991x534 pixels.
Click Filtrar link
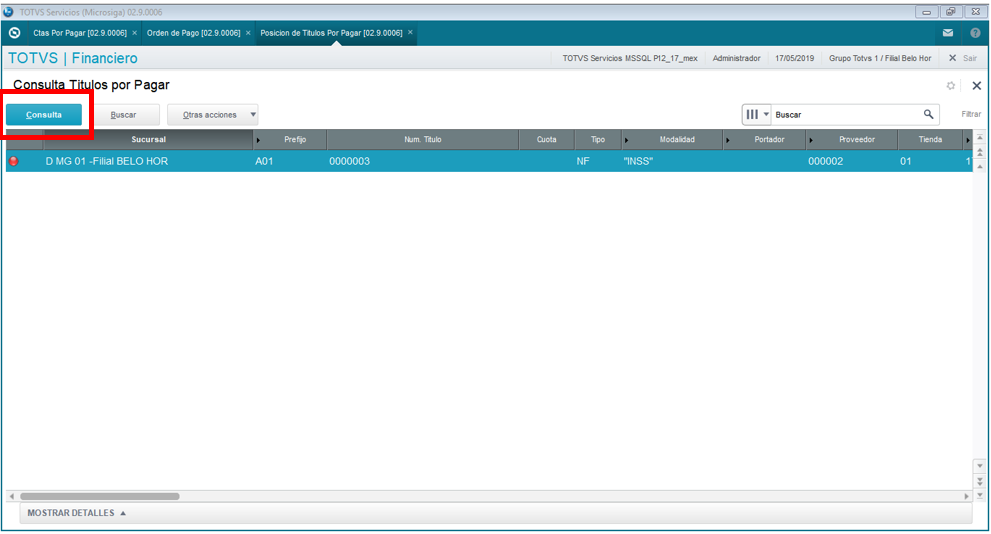(971, 114)
